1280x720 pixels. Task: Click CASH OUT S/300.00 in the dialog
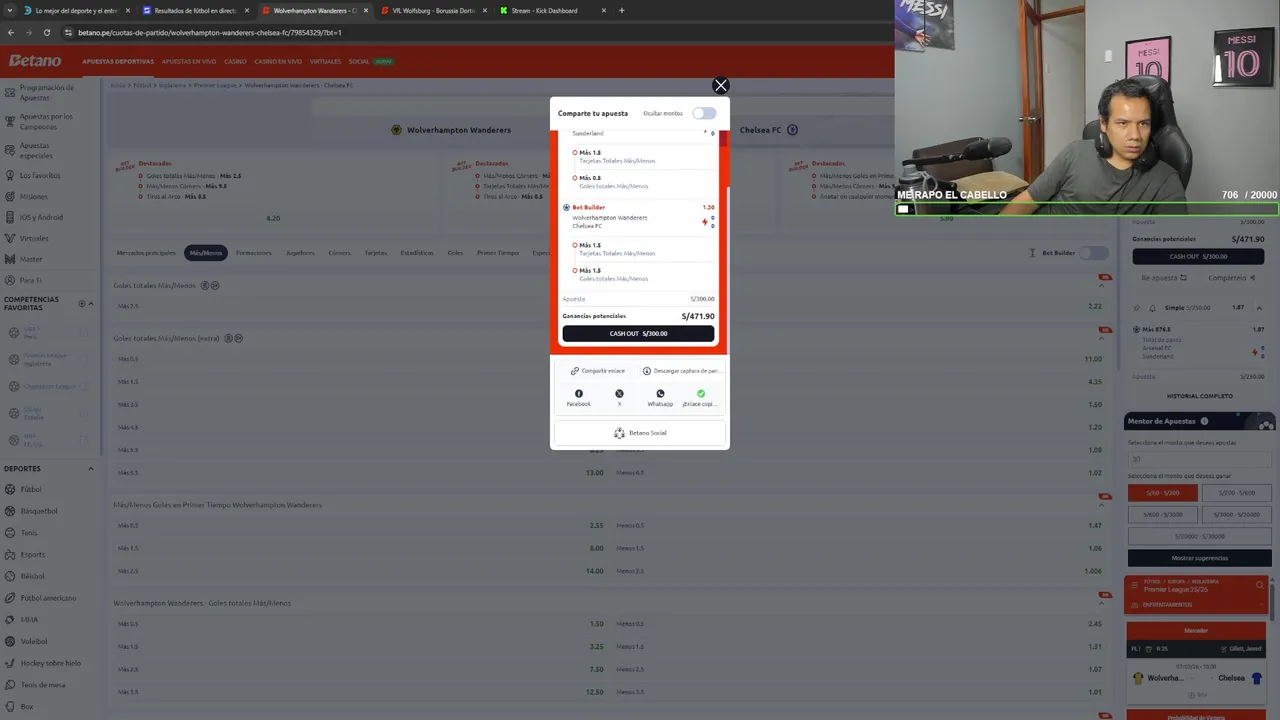pyautogui.click(x=638, y=333)
